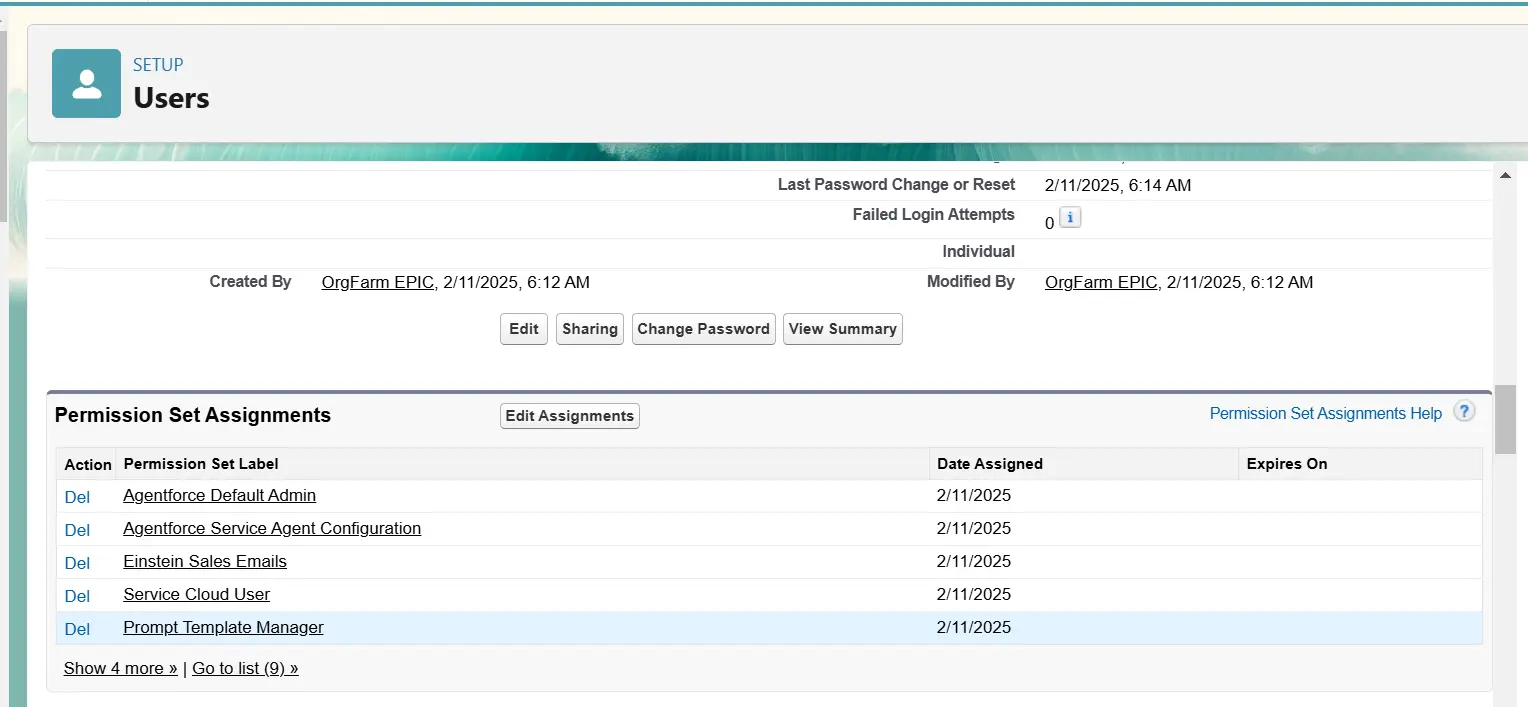Click the Edit button
The image size is (1528, 707).
pyautogui.click(x=524, y=329)
